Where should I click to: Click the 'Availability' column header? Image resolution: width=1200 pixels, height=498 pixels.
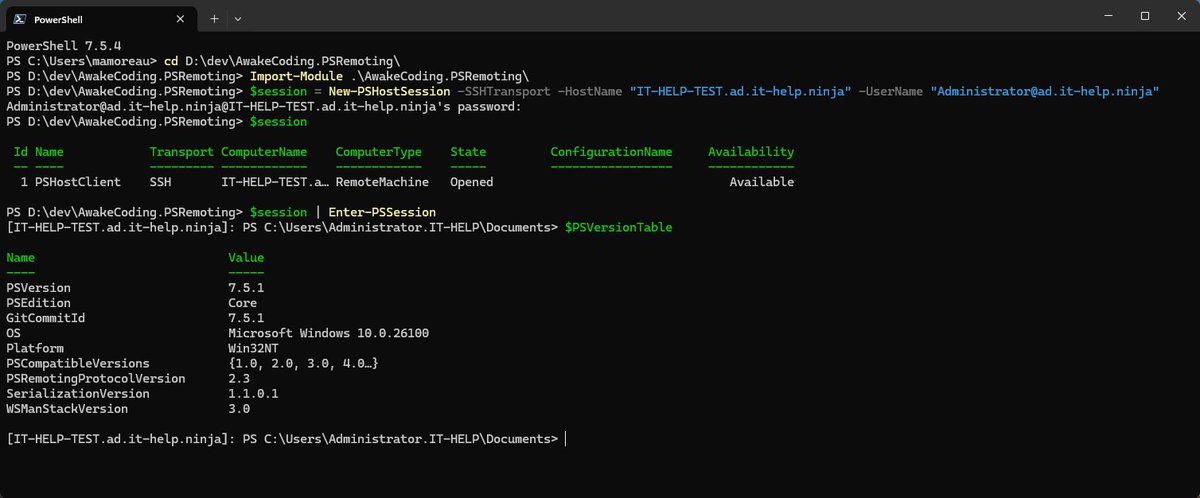pyautogui.click(x=751, y=152)
